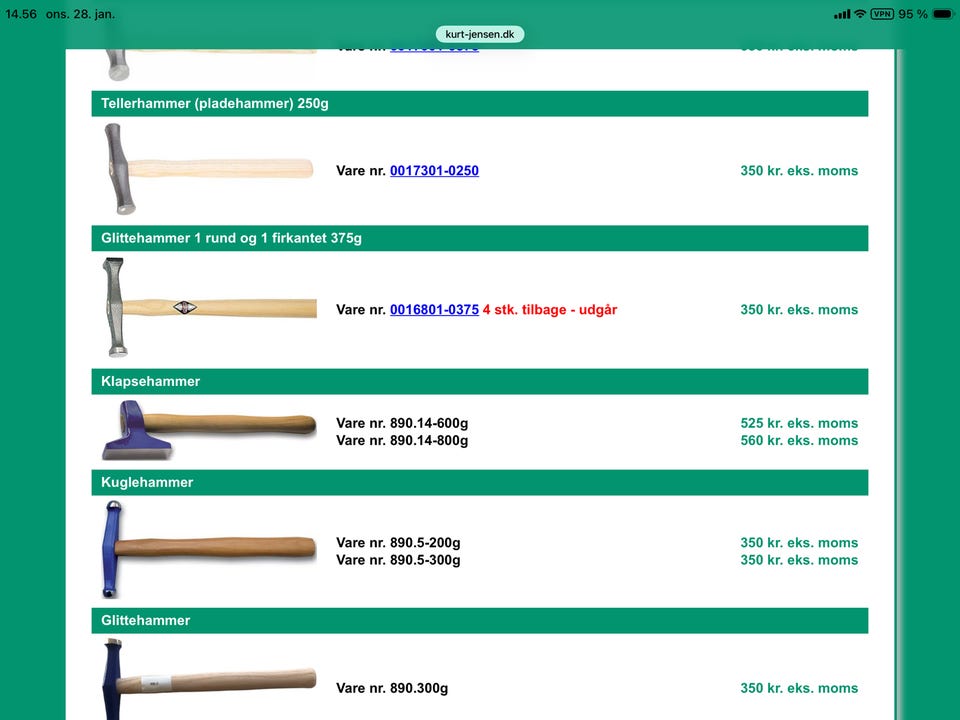This screenshot has width=960, height=720.
Task: Tap the 890.5-200g price '350 kr. eks. moms'
Action: click(799, 542)
